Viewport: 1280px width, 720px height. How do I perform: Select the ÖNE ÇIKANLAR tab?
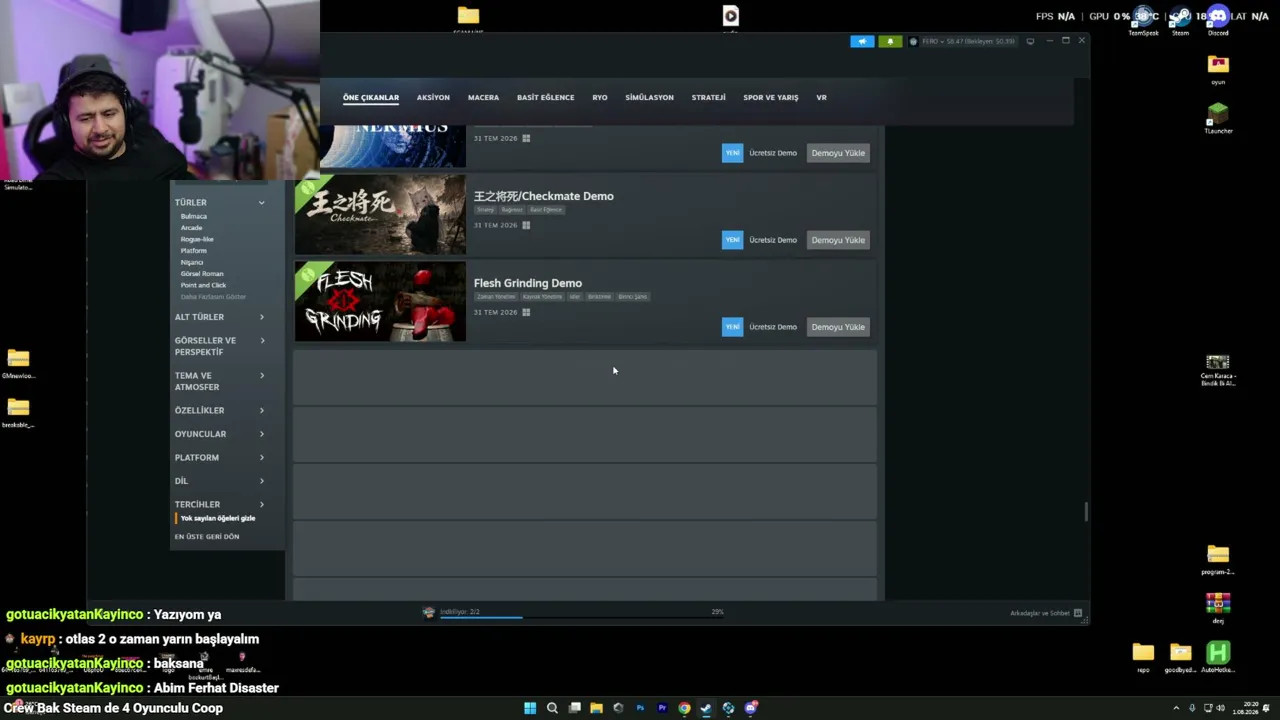[x=371, y=98]
